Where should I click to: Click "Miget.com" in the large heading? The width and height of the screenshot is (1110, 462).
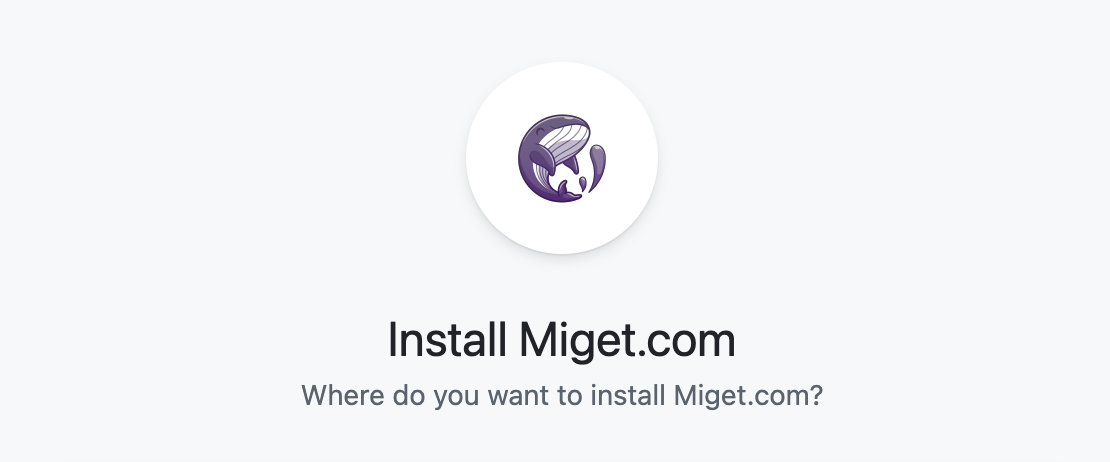point(628,340)
